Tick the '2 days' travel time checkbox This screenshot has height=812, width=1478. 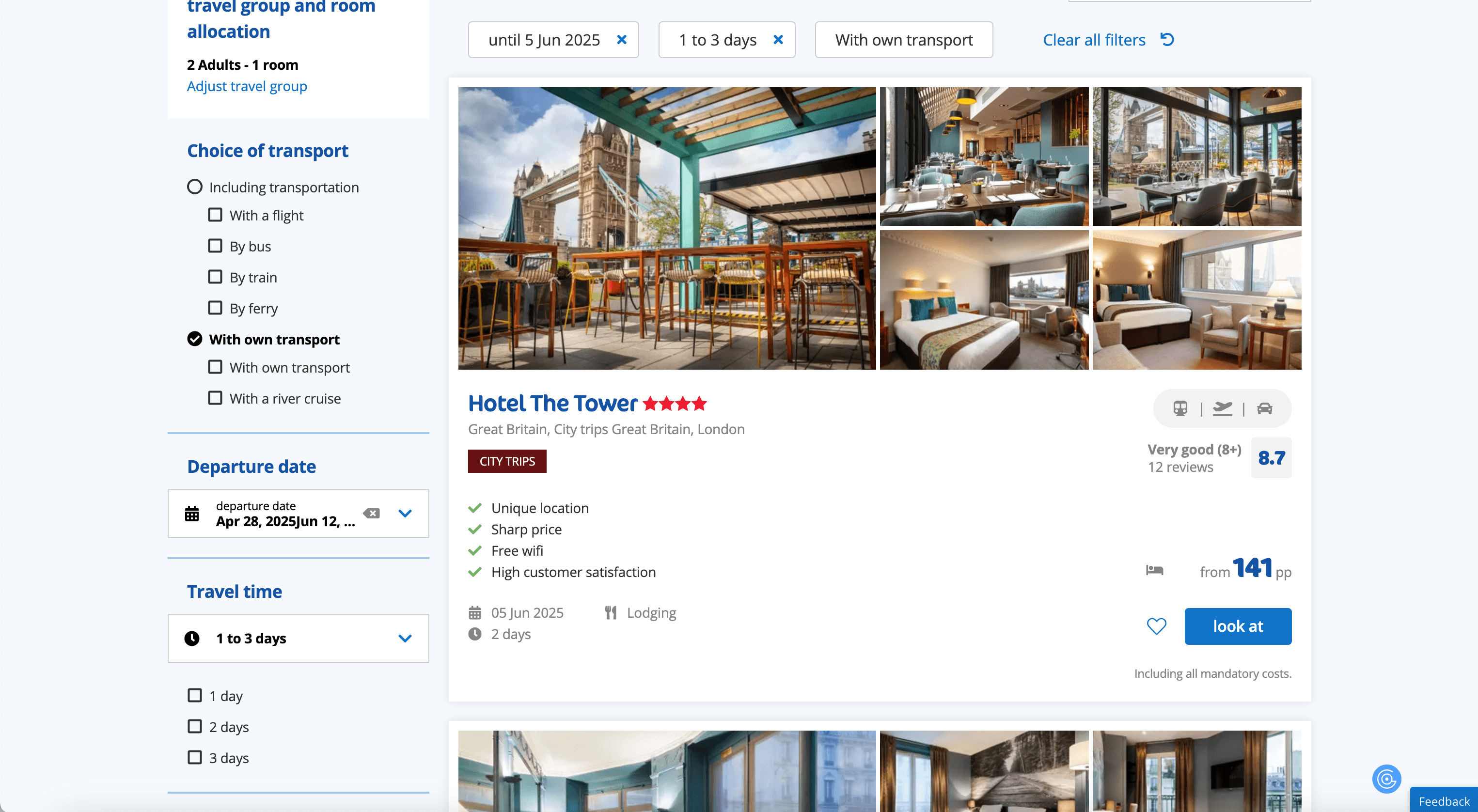(195, 727)
